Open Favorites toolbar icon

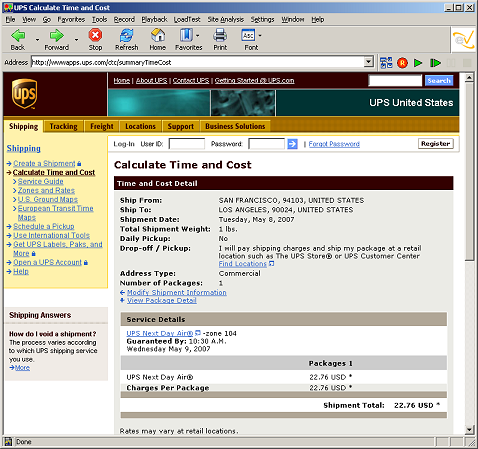point(186,35)
